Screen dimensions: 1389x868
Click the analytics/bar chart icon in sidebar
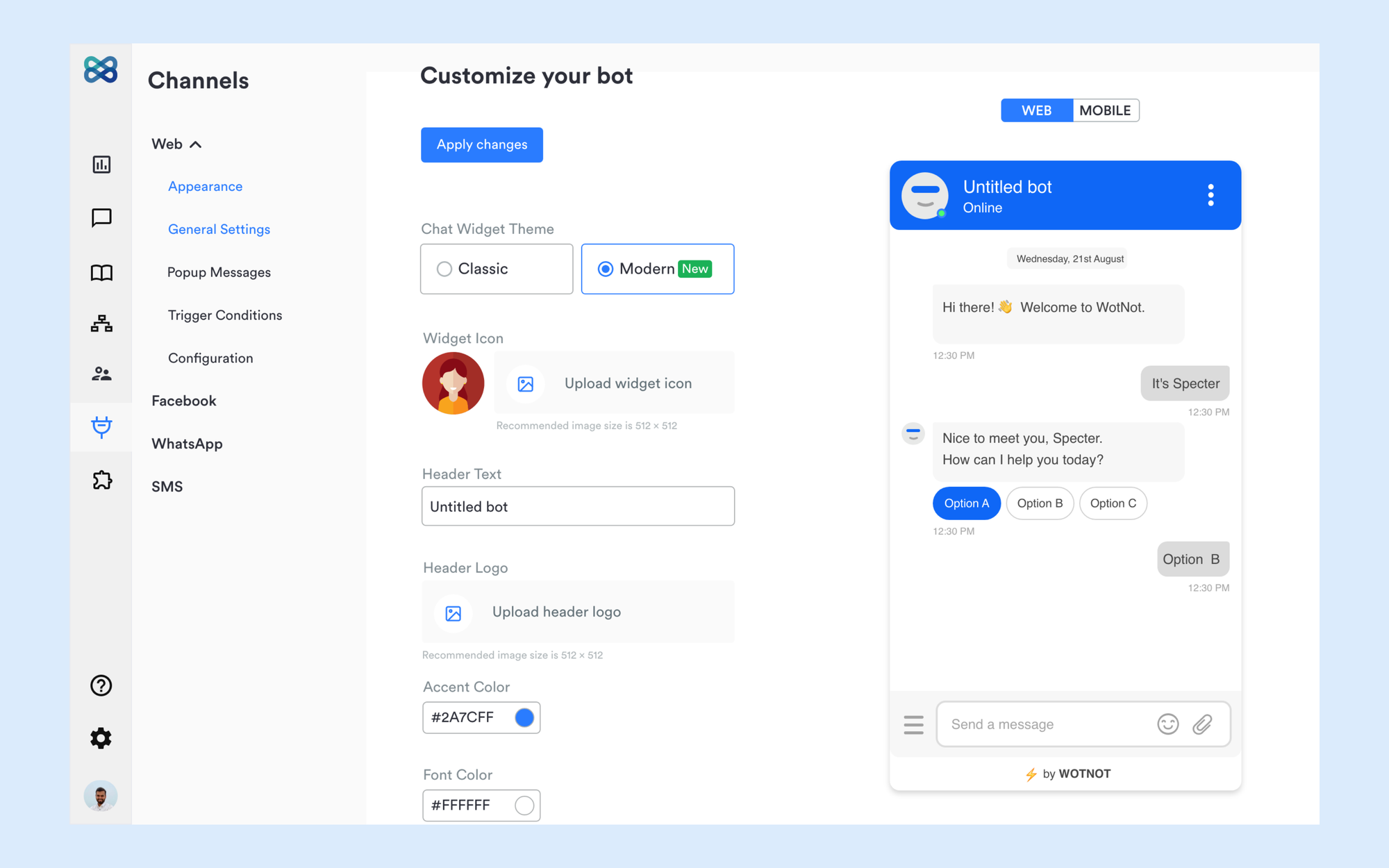pos(101,165)
